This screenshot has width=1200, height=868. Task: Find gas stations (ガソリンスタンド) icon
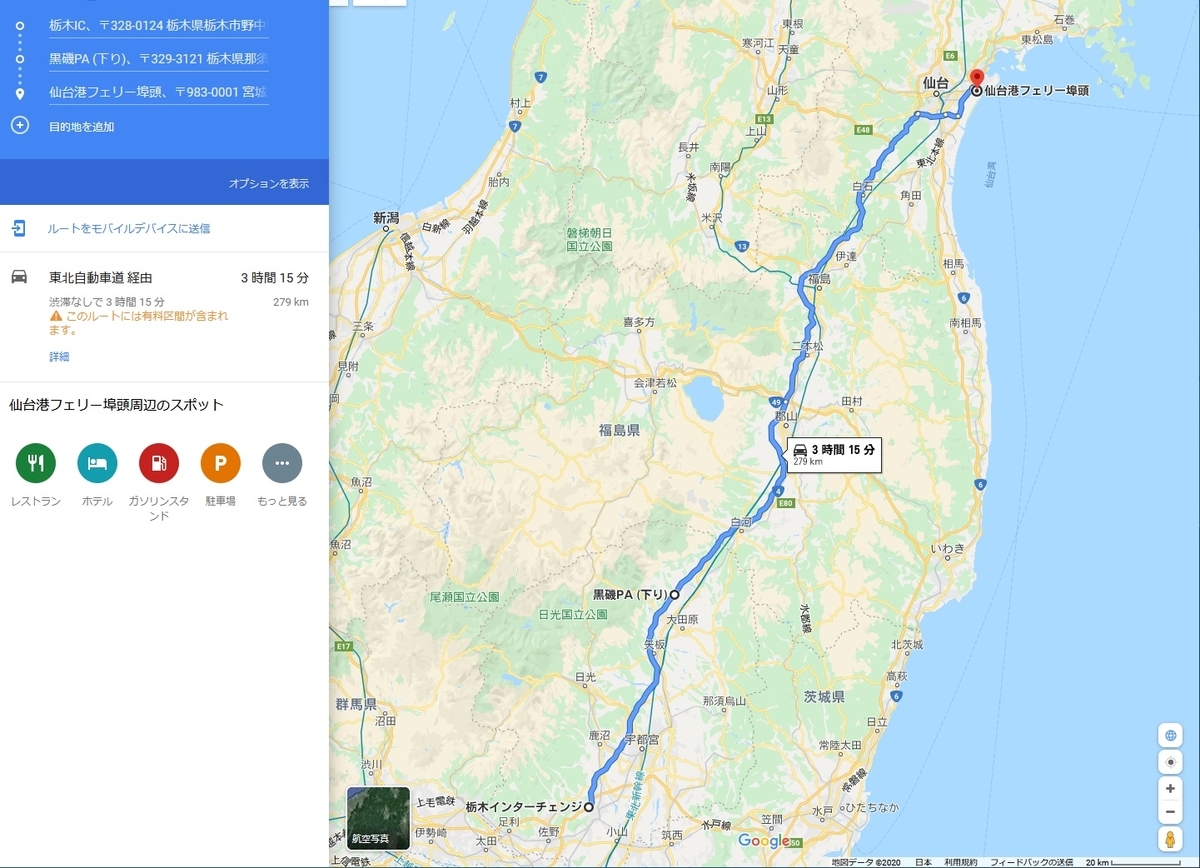(159, 463)
